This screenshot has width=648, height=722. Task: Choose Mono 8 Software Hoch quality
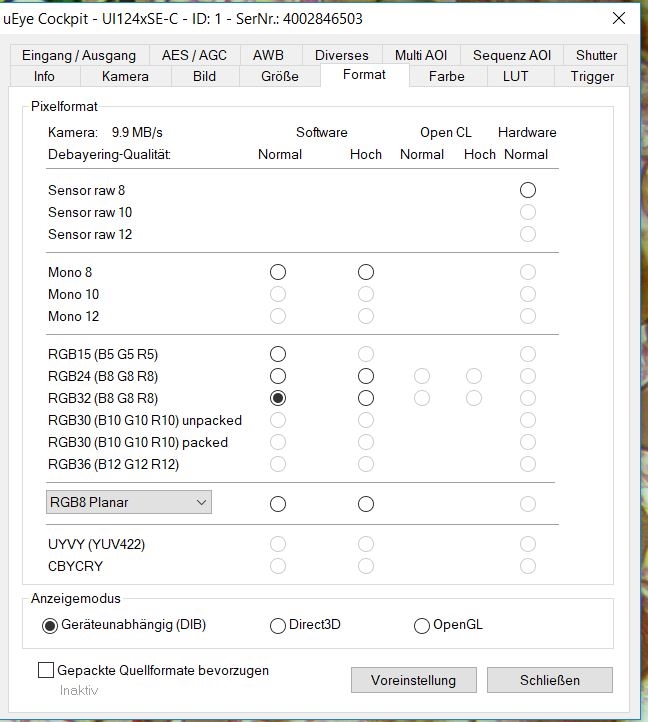point(366,272)
